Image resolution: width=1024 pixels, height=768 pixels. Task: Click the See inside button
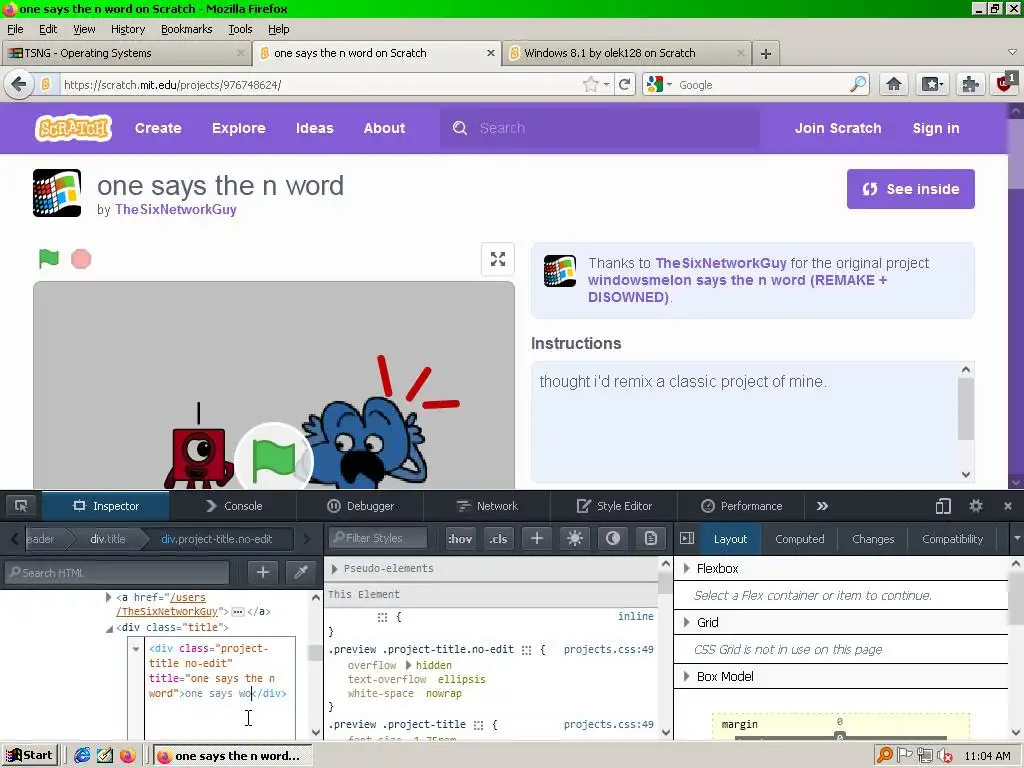tap(910, 189)
